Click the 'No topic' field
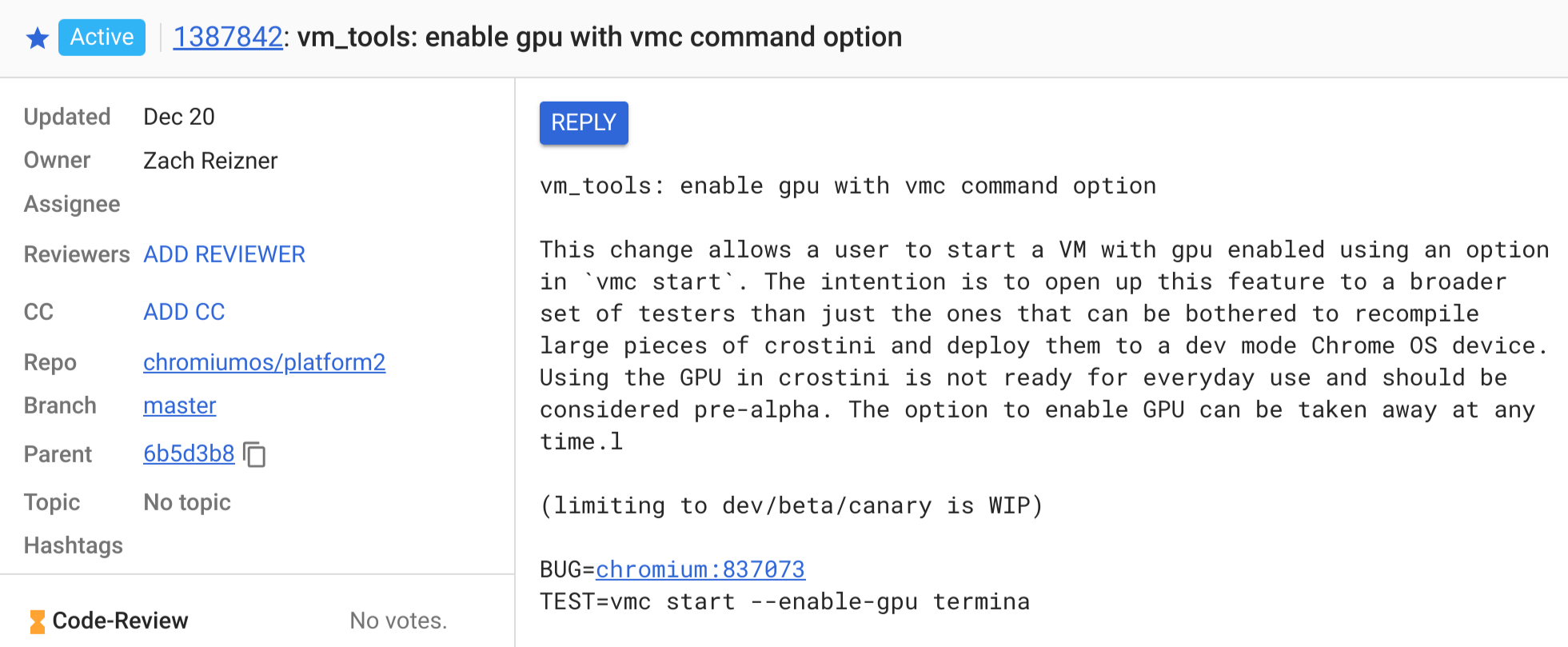1568x647 pixels. tap(187, 502)
